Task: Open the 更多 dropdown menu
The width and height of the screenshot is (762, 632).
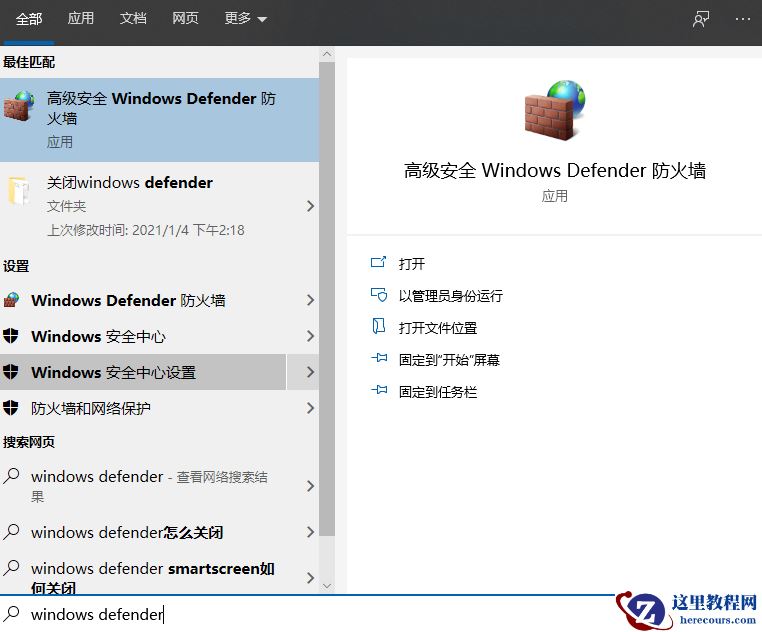Action: point(245,18)
